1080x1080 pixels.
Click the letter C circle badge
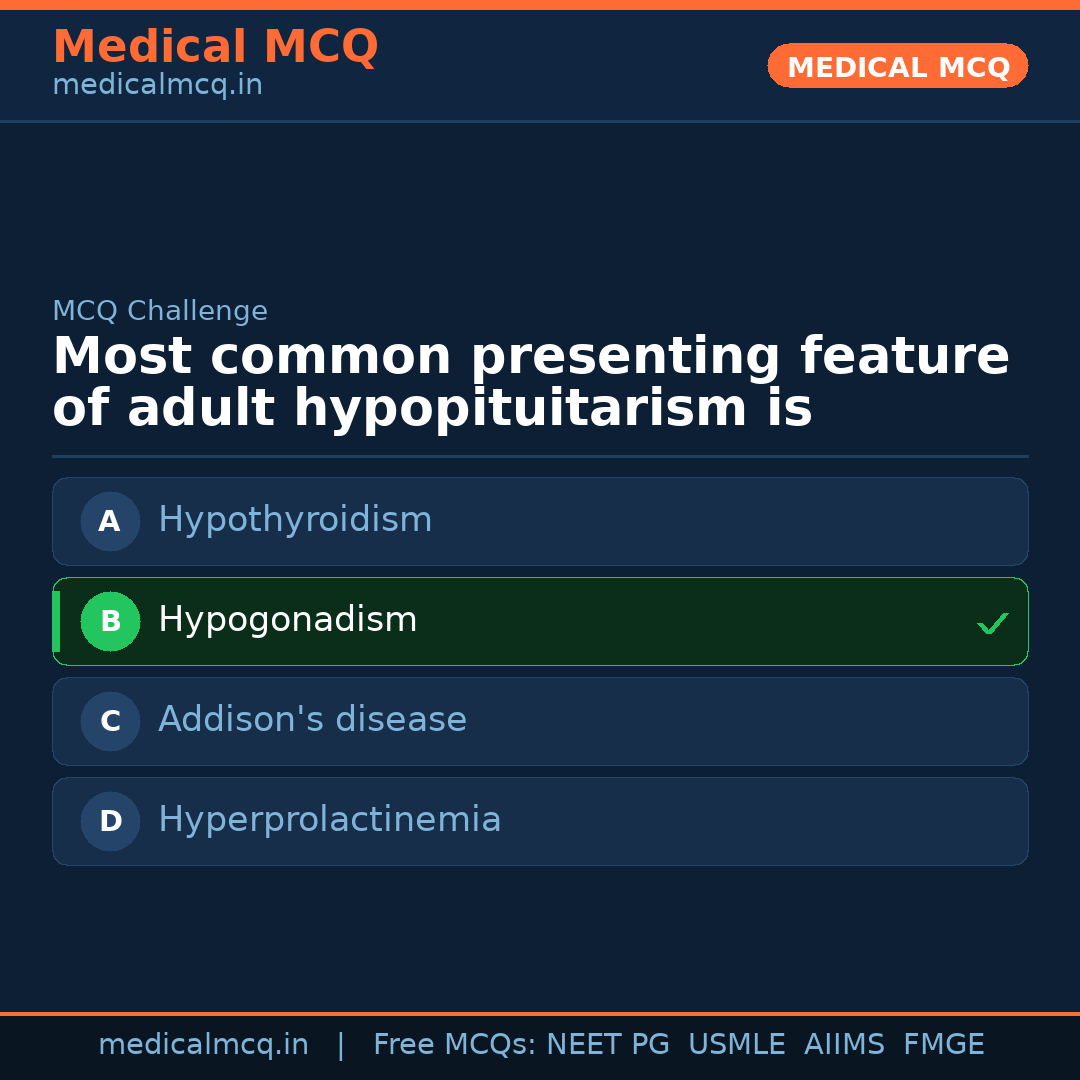pyautogui.click(x=110, y=721)
